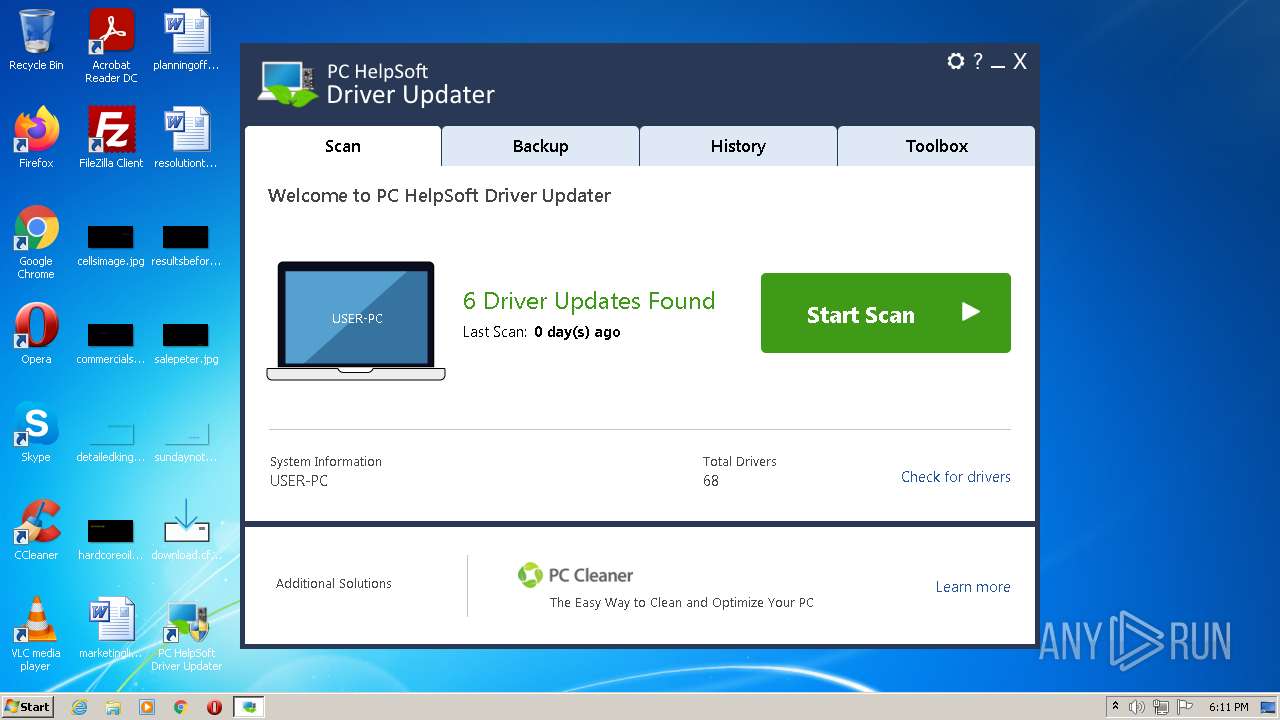Open the Windows Start menu

pyautogui.click(x=28, y=706)
